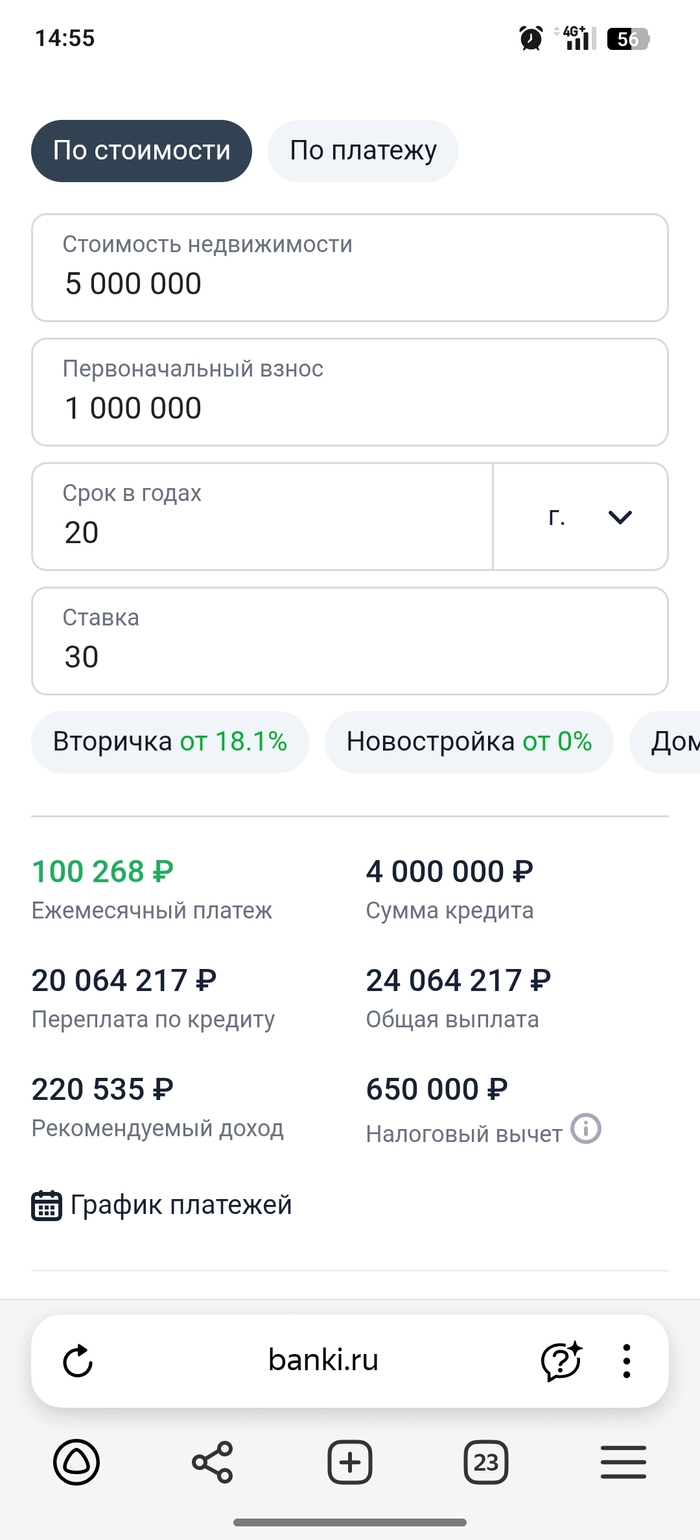Select the Новостройка от 0% chip
The height and width of the screenshot is (1540, 700).
coord(469,742)
